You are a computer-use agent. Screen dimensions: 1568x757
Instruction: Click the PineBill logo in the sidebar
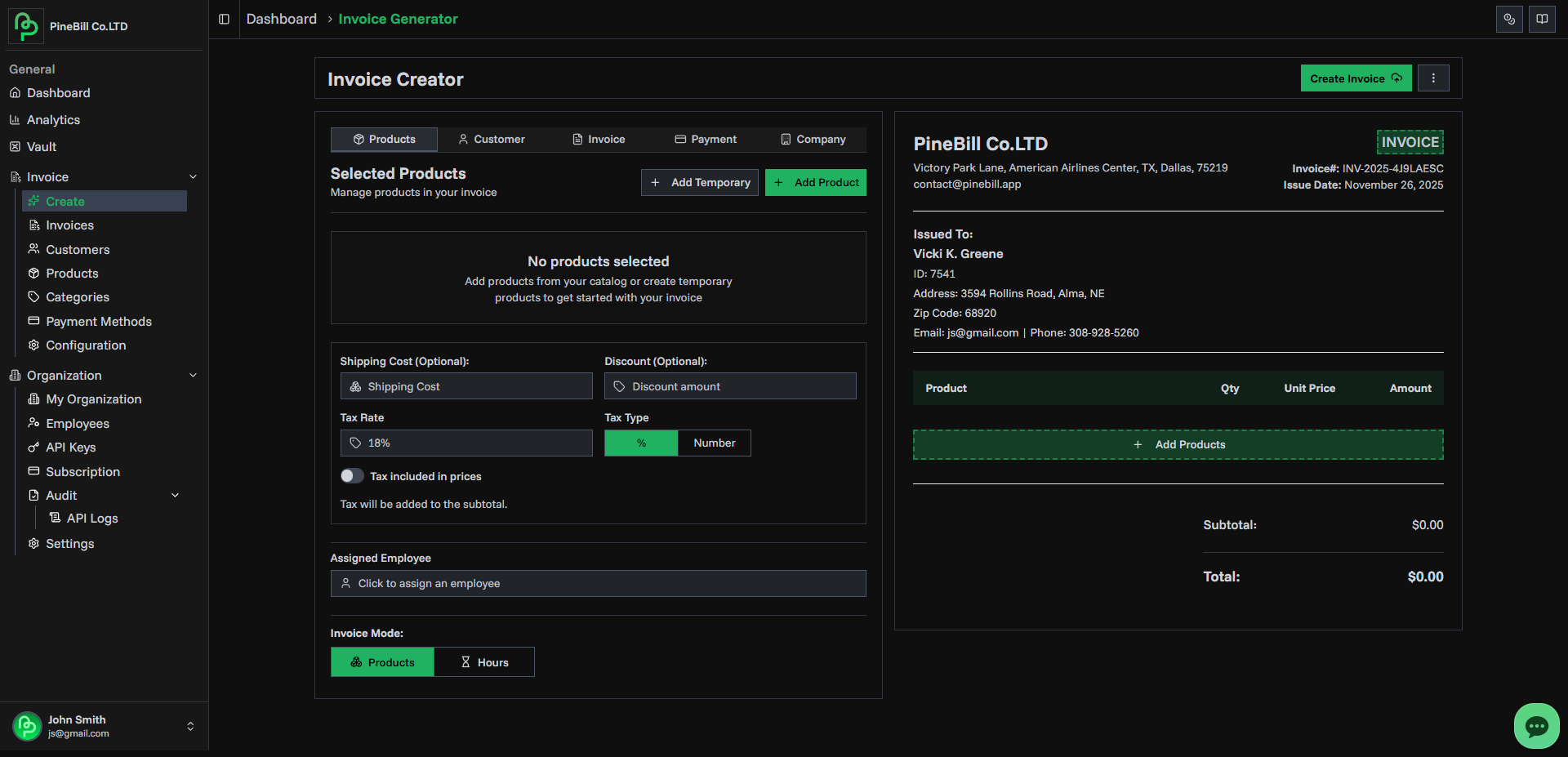tap(25, 25)
